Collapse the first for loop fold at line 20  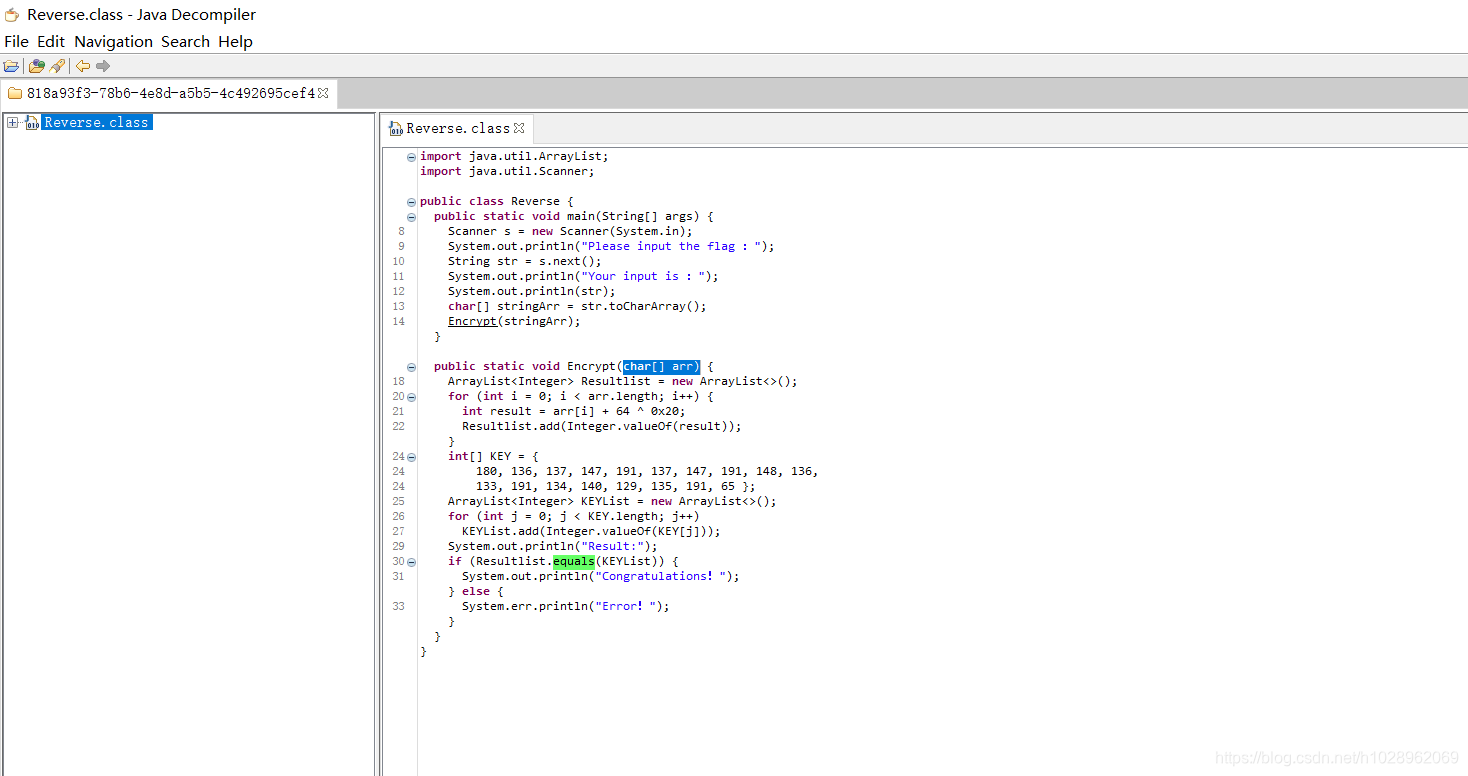[x=411, y=397]
